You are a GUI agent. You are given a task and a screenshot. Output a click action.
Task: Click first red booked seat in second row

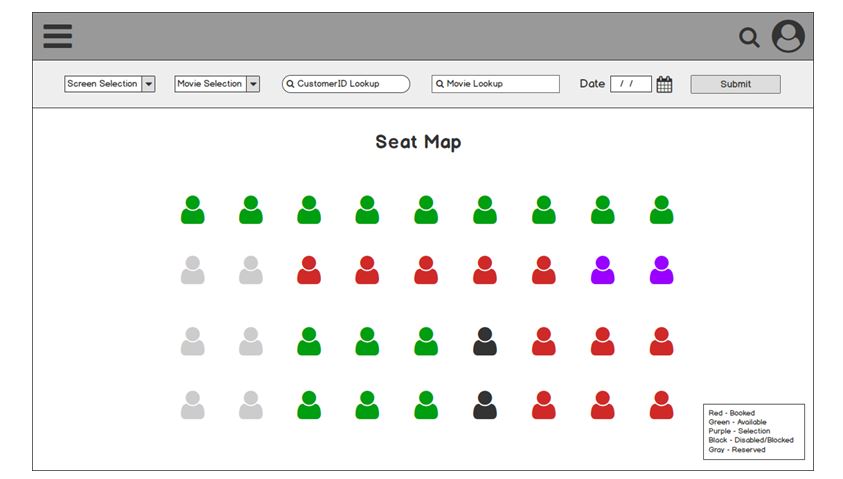pyautogui.click(x=309, y=270)
